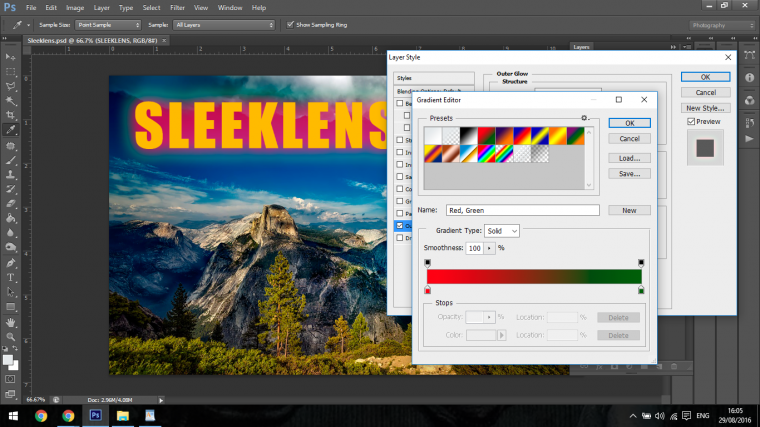Viewport: 760px width, 427px height.
Task: Switch to the Sleeklens.psd document tab
Action: [x=93, y=41]
